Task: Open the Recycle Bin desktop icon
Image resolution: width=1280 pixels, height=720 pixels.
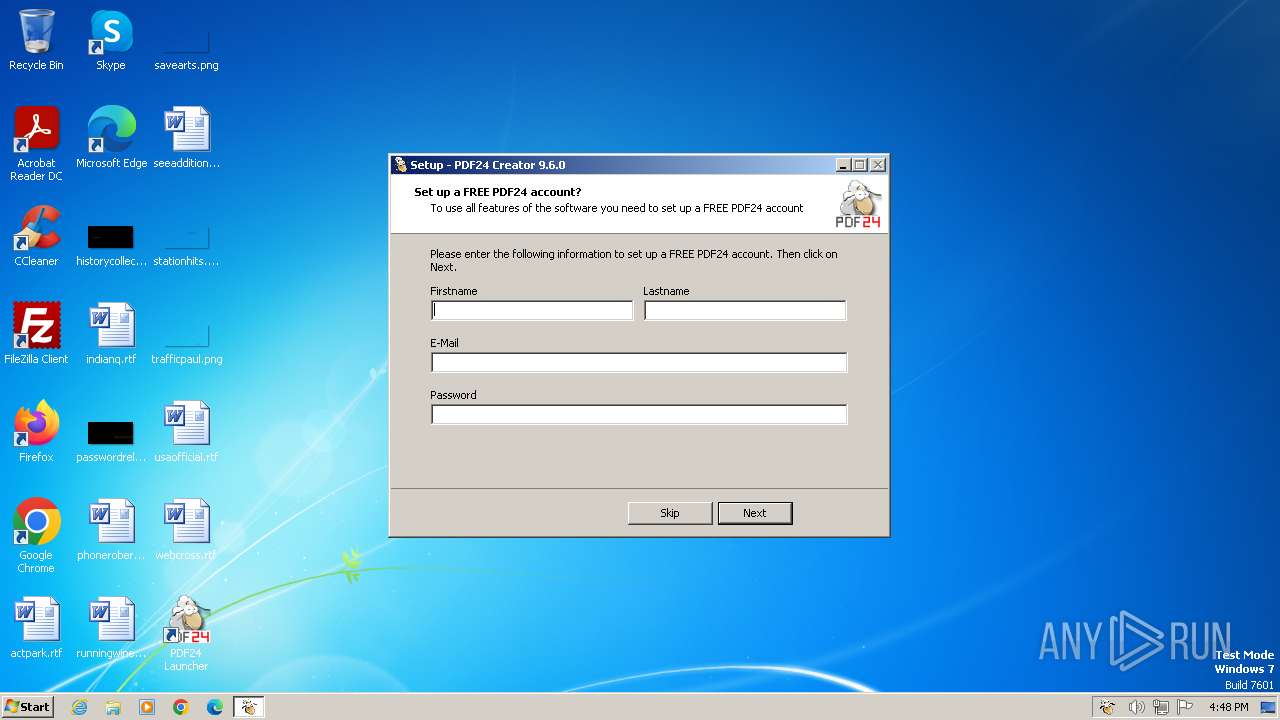Action: click(x=36, y=40)
